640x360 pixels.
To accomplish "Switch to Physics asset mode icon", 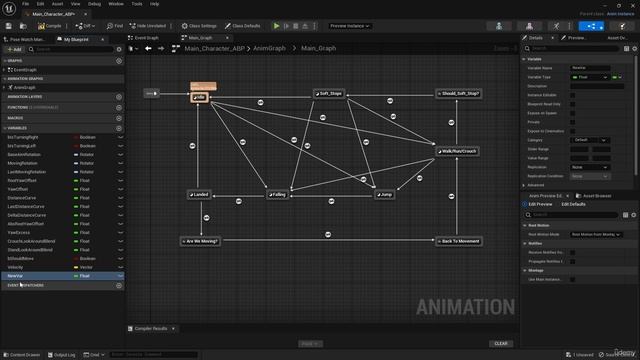I will click(622, 26).
